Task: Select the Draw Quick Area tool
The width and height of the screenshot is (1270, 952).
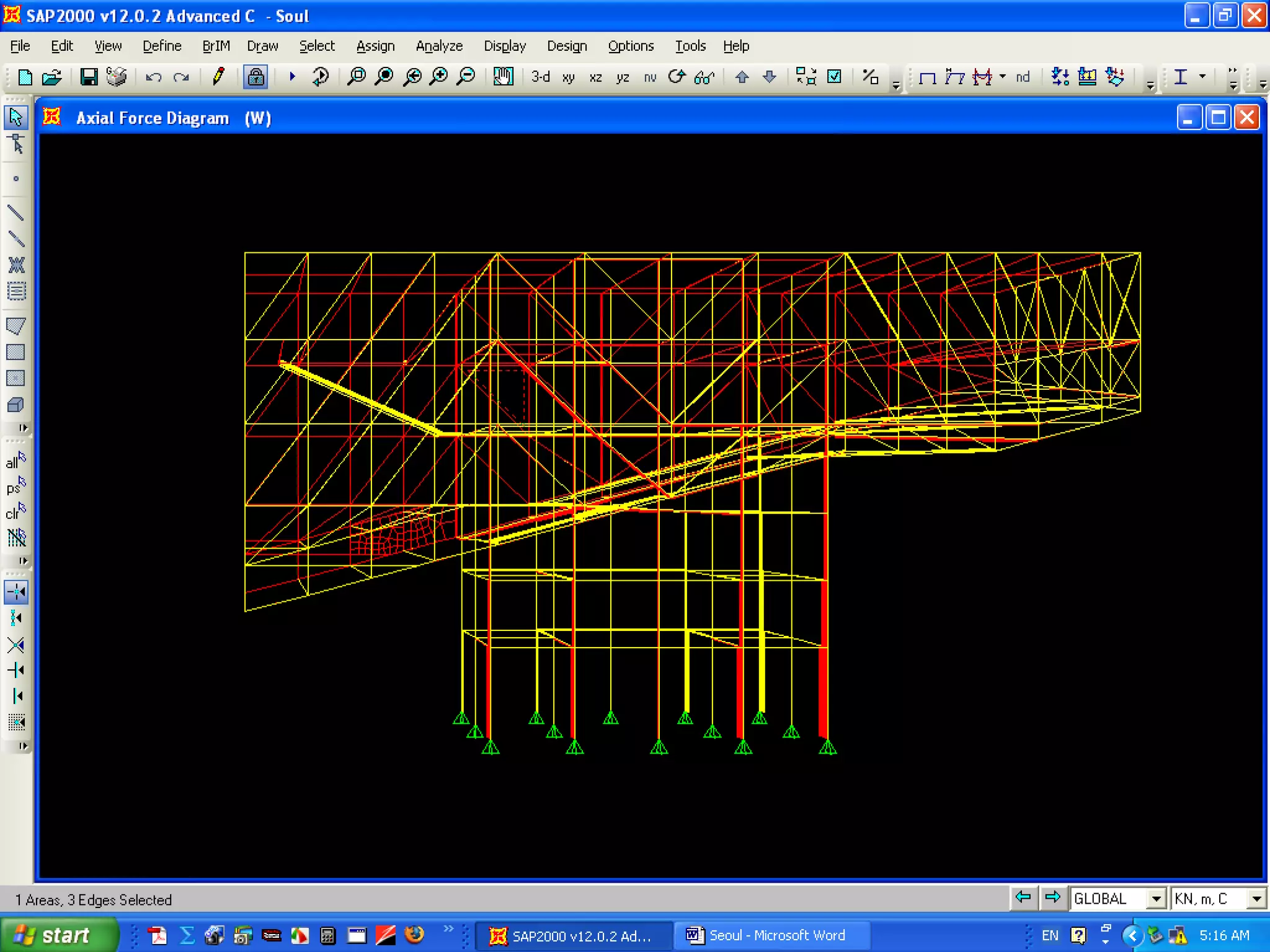Action: click(16, 378)
